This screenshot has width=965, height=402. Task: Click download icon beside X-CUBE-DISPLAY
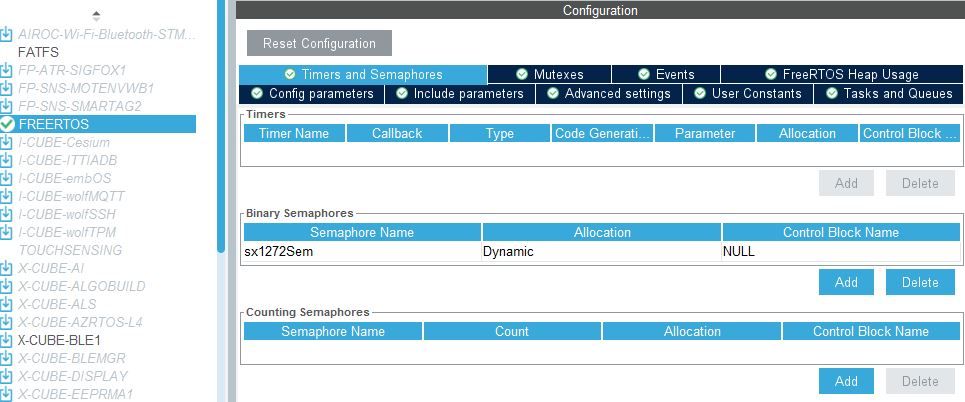[7, 376]
